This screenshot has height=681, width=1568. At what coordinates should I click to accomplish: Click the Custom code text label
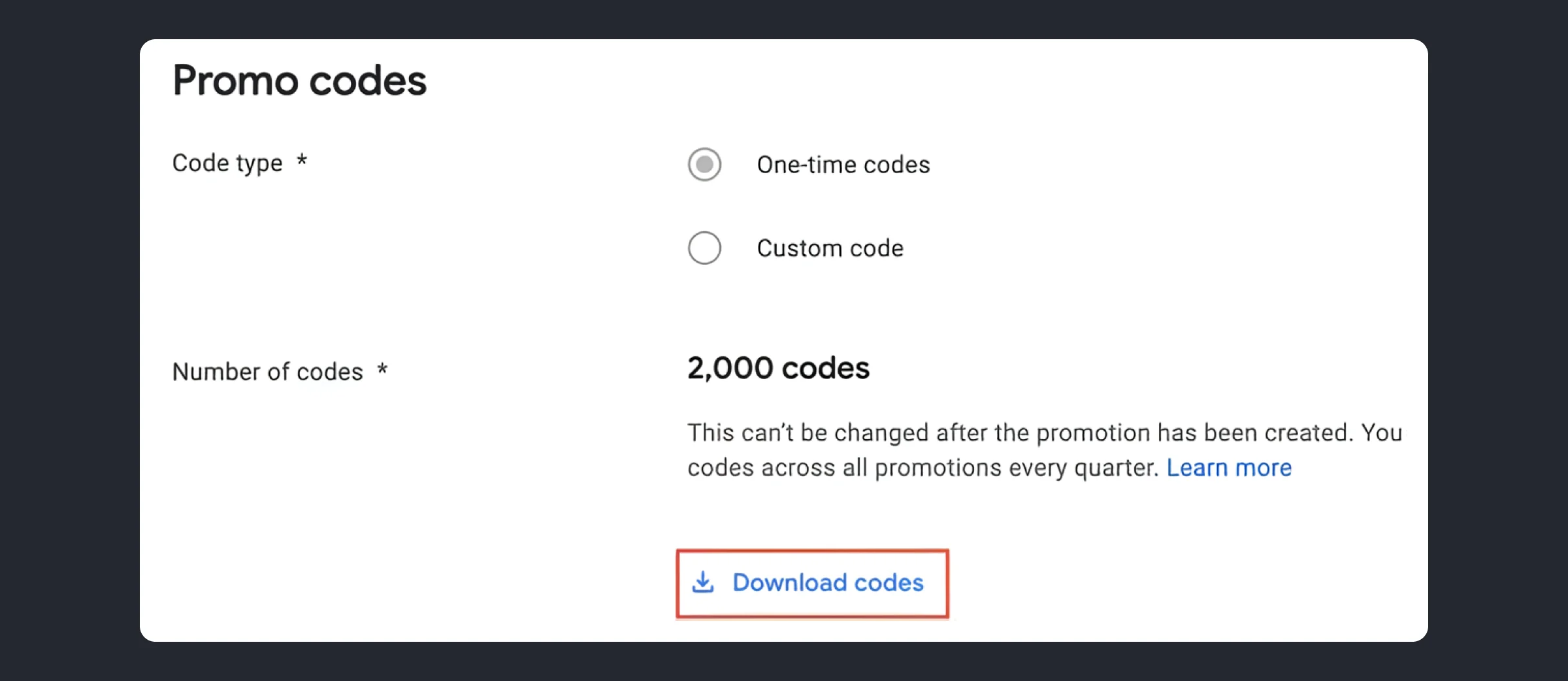830,248
